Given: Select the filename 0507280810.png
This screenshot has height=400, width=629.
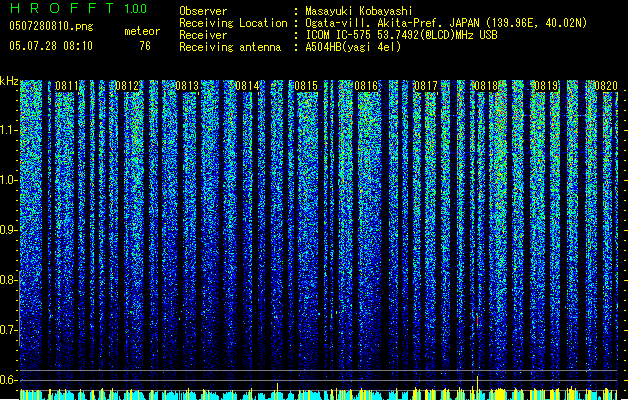Looking at the screenshot, I should [51, 26].
